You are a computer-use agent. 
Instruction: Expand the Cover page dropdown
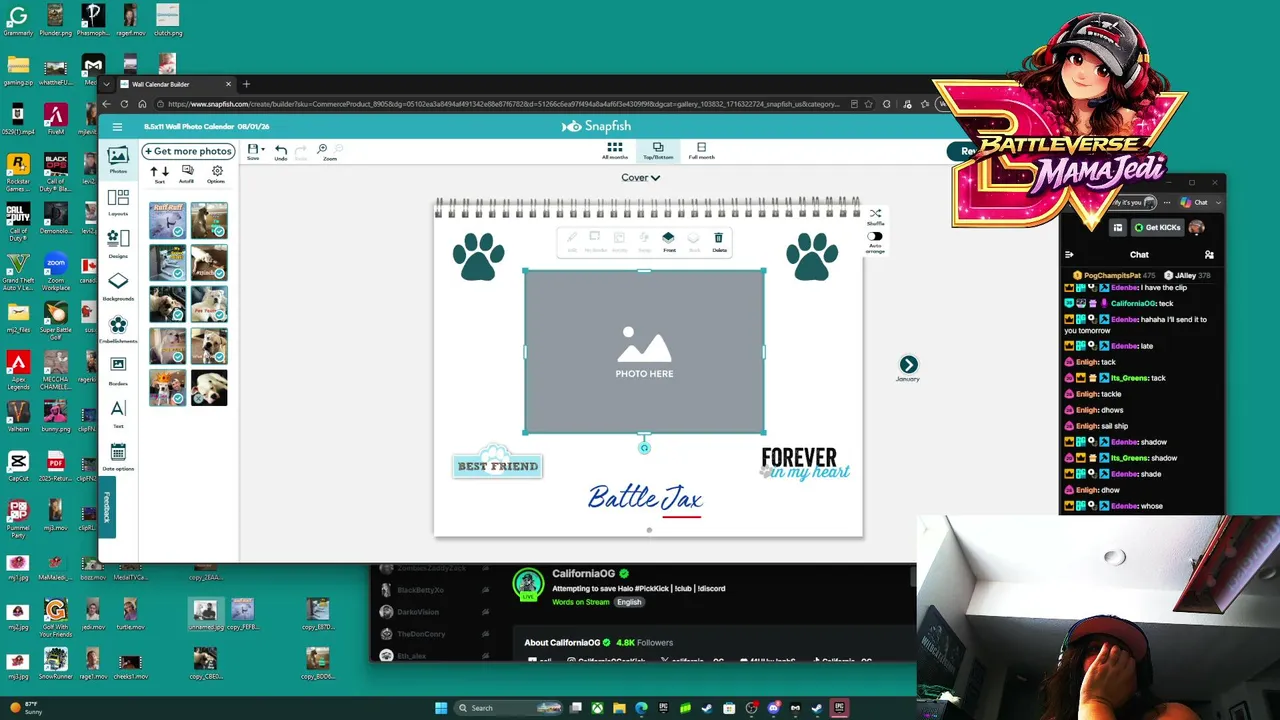click(641, 178)
